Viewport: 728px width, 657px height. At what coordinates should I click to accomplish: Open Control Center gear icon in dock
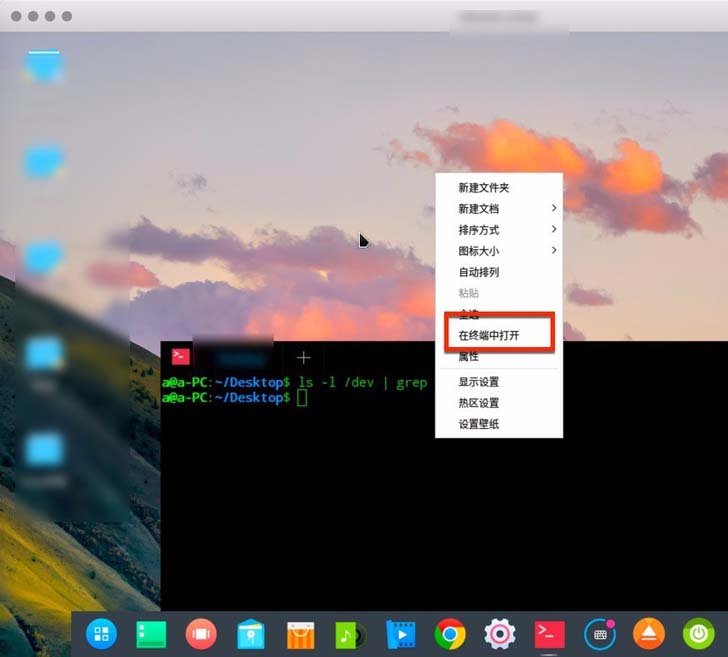click(x=500, y=634)
